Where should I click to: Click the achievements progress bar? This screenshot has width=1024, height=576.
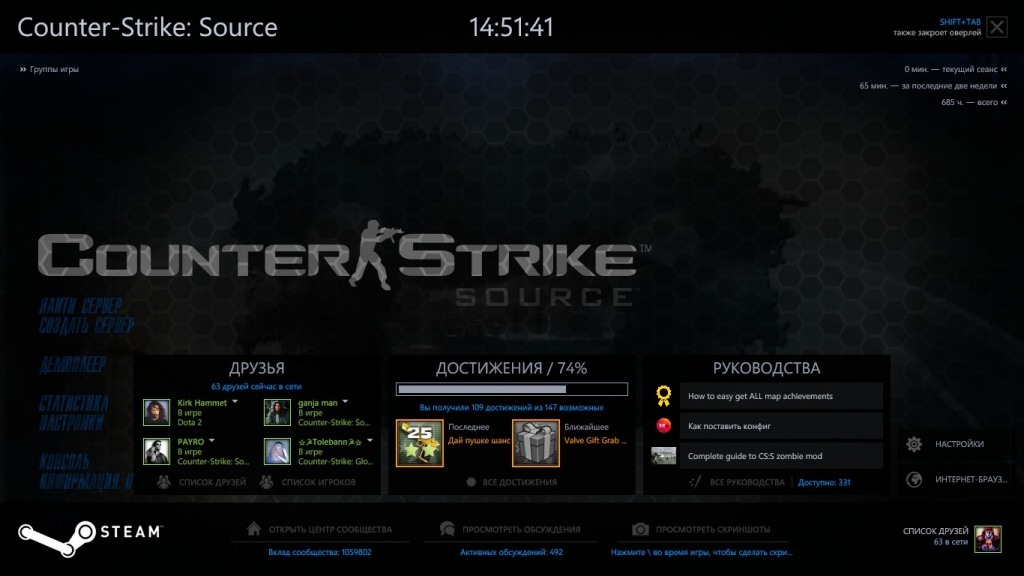pyautogui.click(x=512, y=389)
